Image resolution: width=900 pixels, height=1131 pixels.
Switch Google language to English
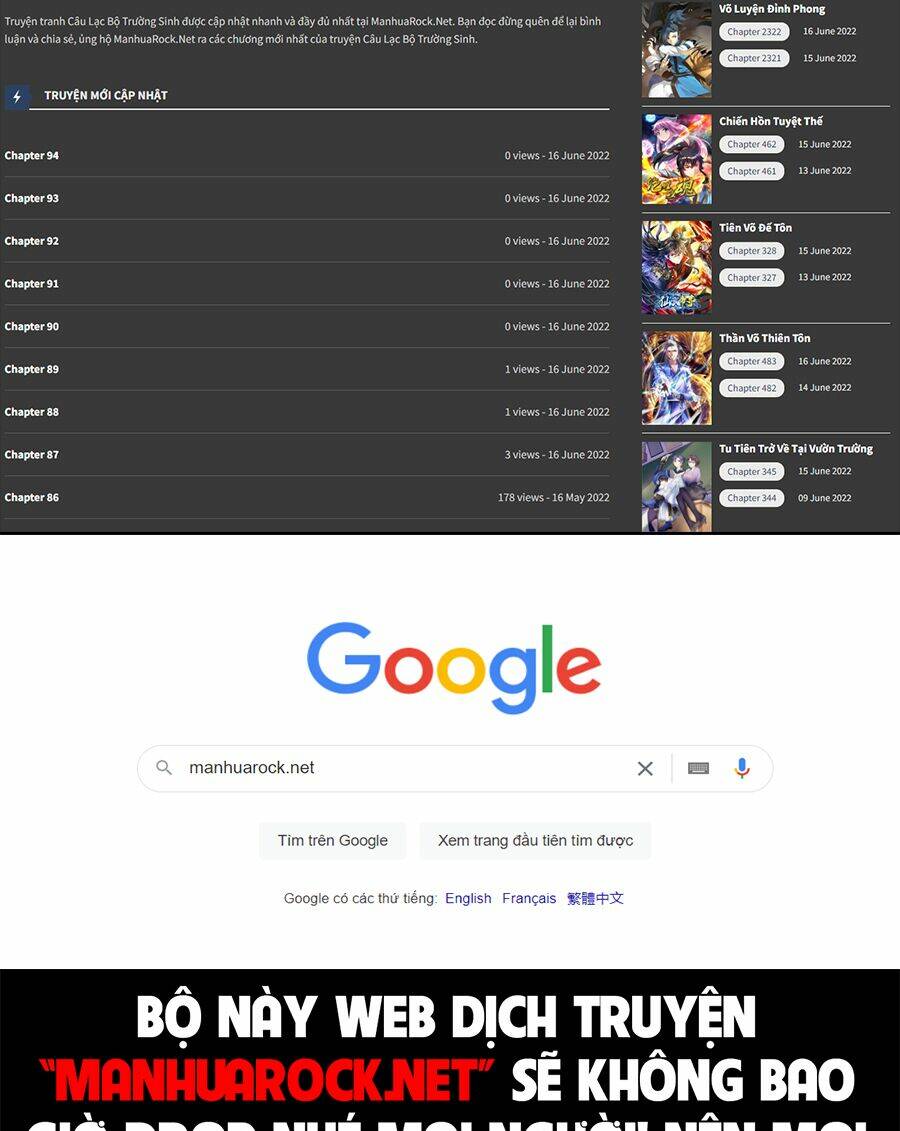468,898
